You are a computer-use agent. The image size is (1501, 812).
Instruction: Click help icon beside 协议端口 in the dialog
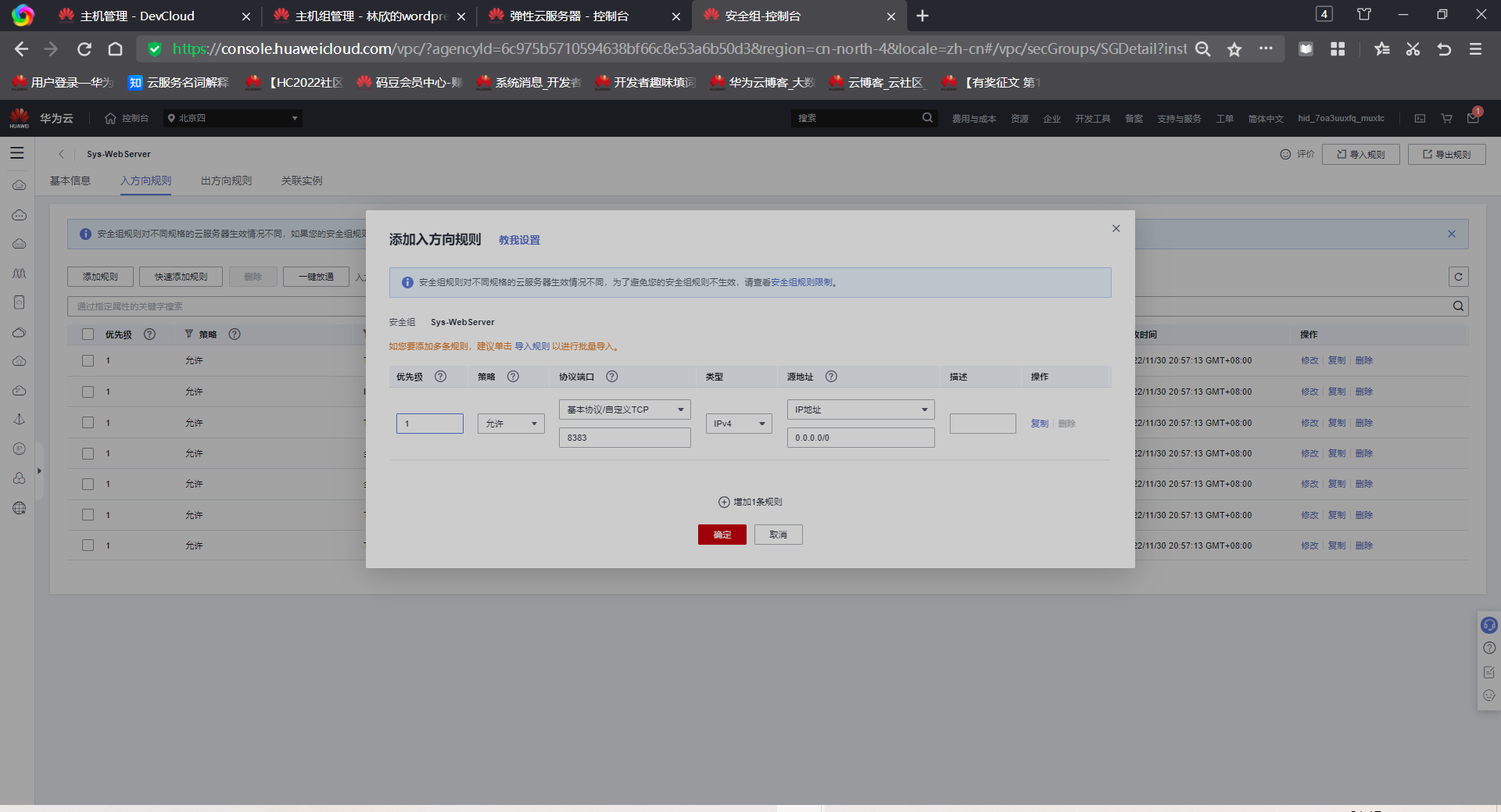click(612, 376)
